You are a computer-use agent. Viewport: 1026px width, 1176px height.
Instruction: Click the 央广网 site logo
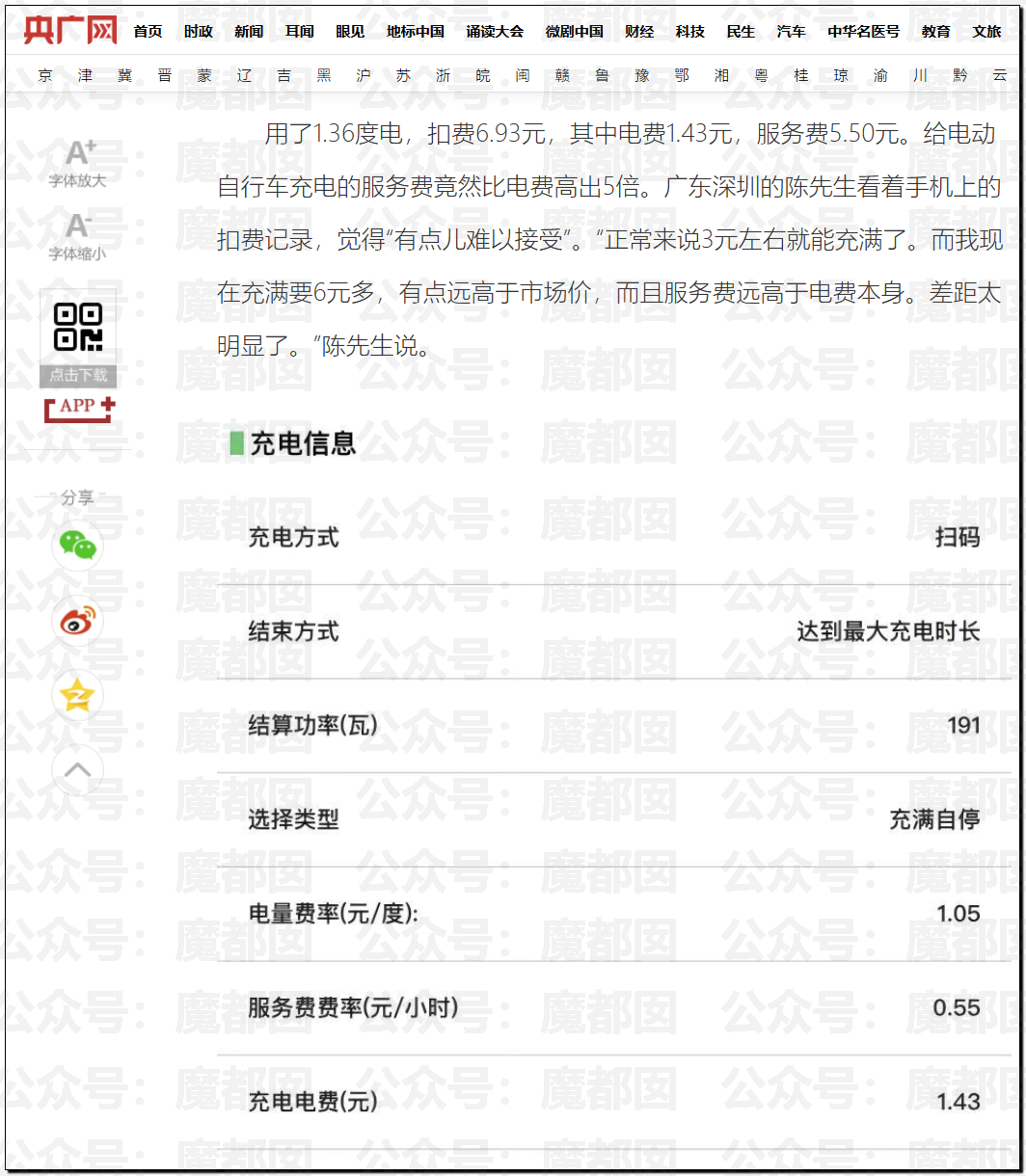point(70,31)
